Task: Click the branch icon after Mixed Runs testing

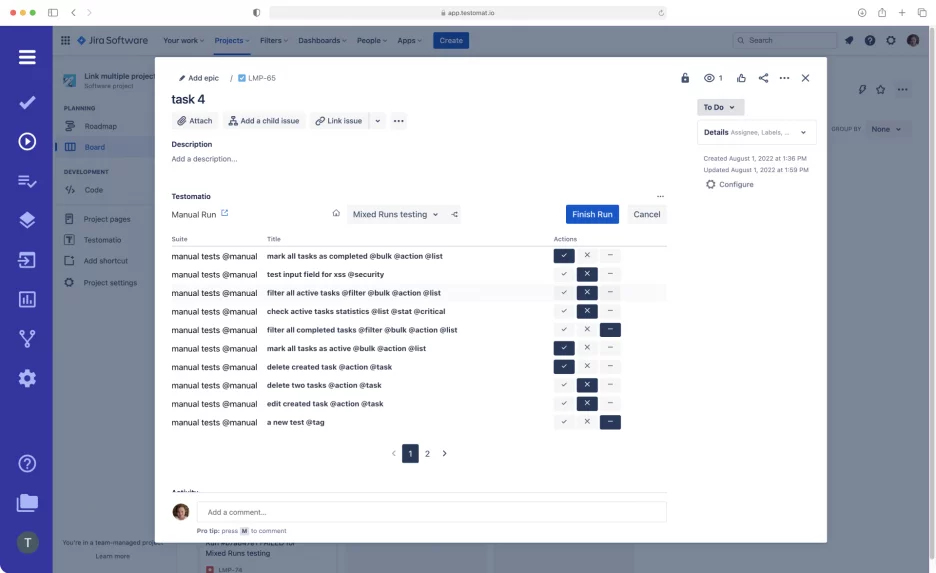Action: 454,214
